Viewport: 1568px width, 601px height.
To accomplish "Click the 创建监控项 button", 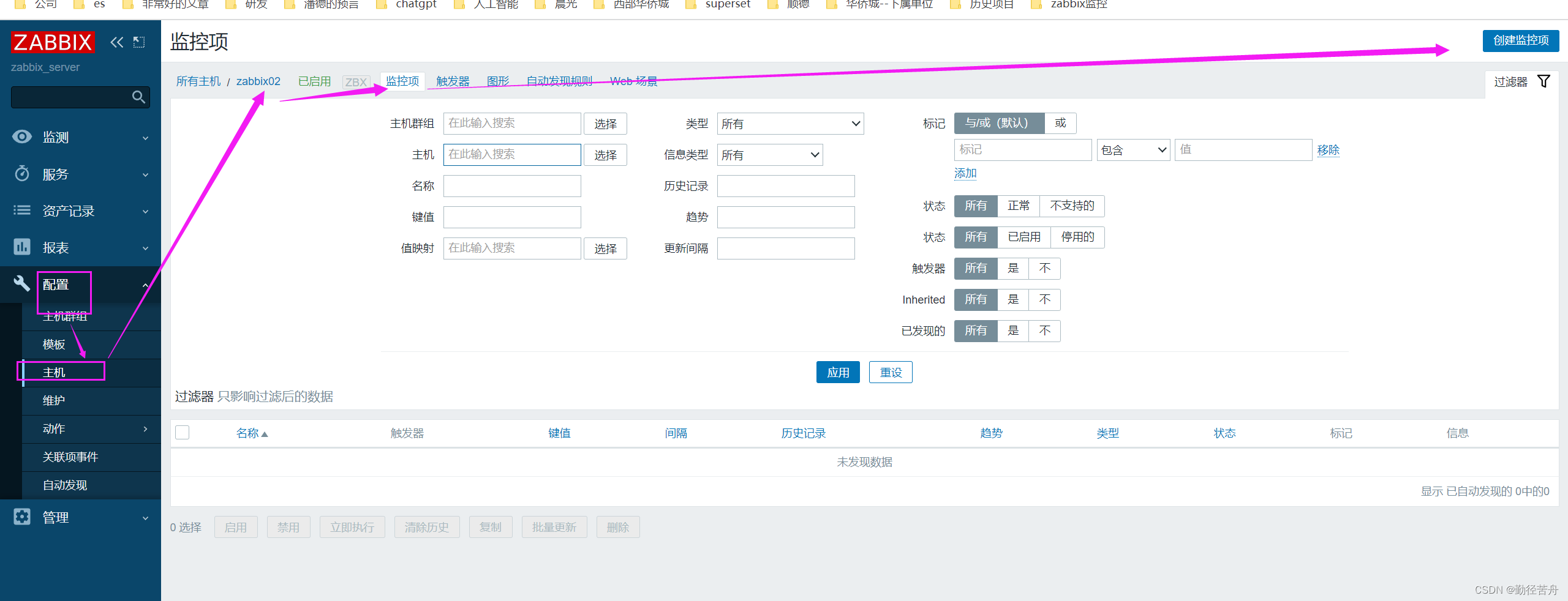I will point(1521,40).
